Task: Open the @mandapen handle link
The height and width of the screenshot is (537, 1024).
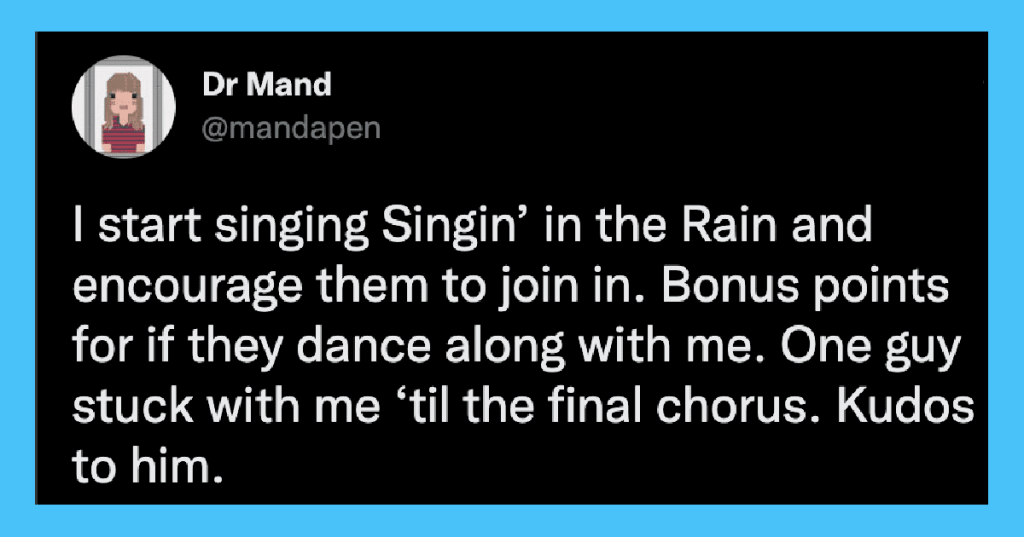Action: click(291, 127)
